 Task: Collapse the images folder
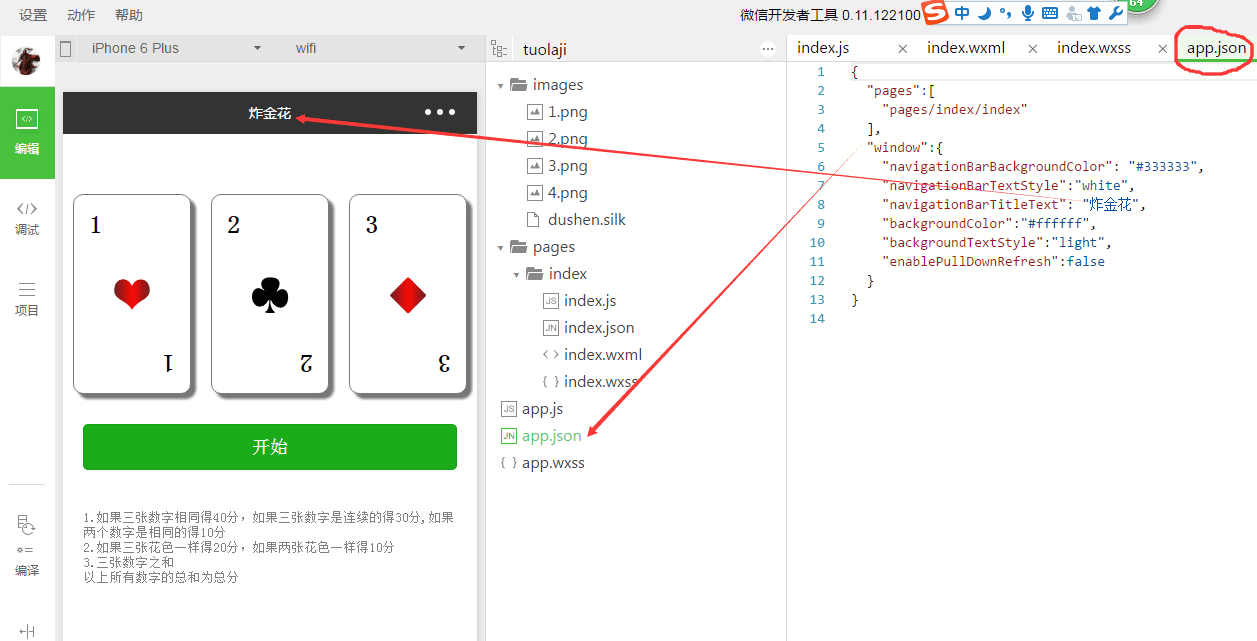tap(500, 86)
